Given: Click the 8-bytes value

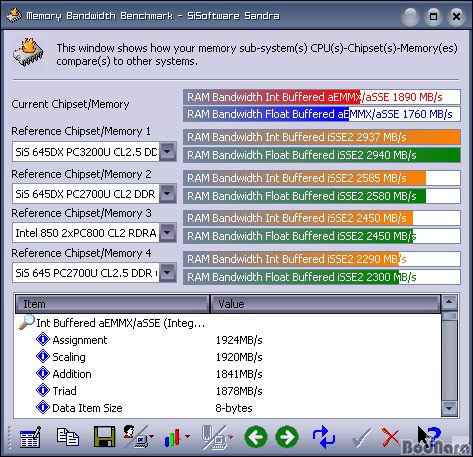Looking at the screenshot, I should coord(234,408).
